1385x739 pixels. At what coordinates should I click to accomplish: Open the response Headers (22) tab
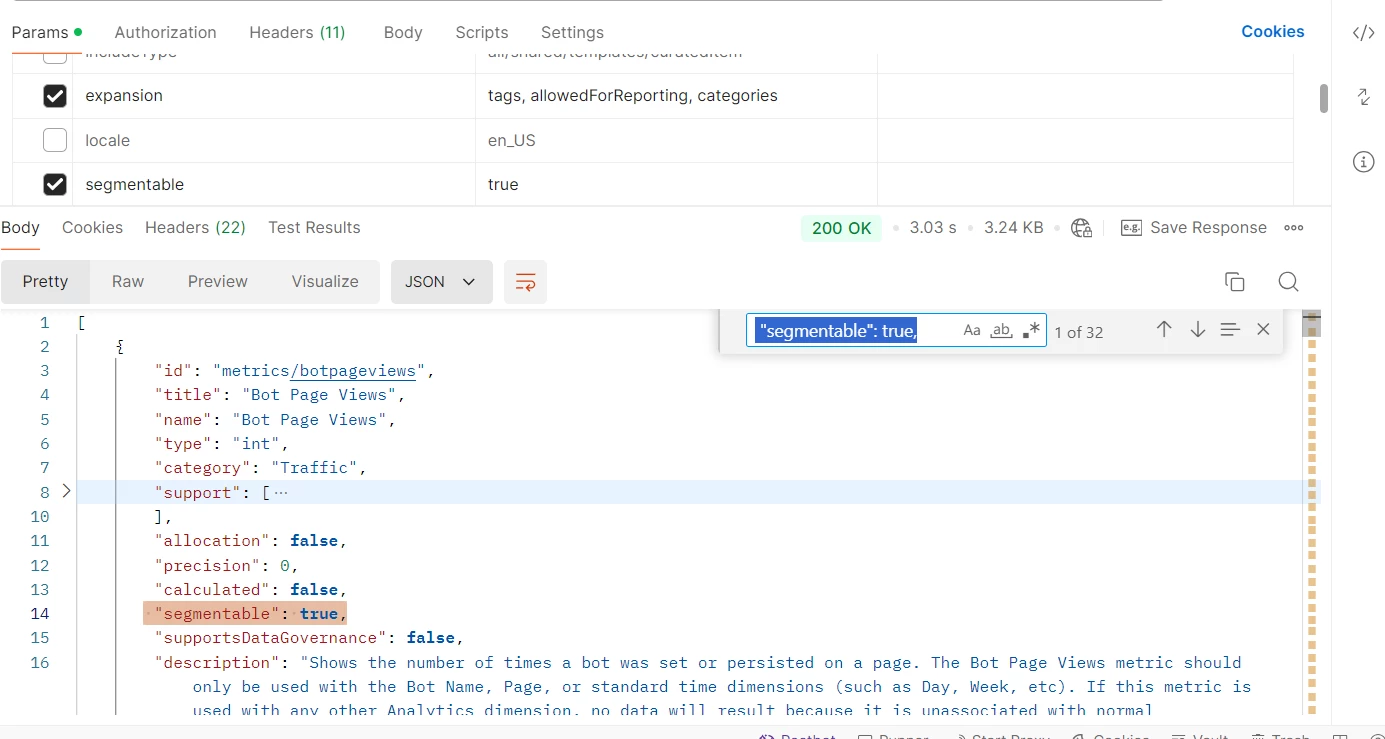[x=195, y=227]
